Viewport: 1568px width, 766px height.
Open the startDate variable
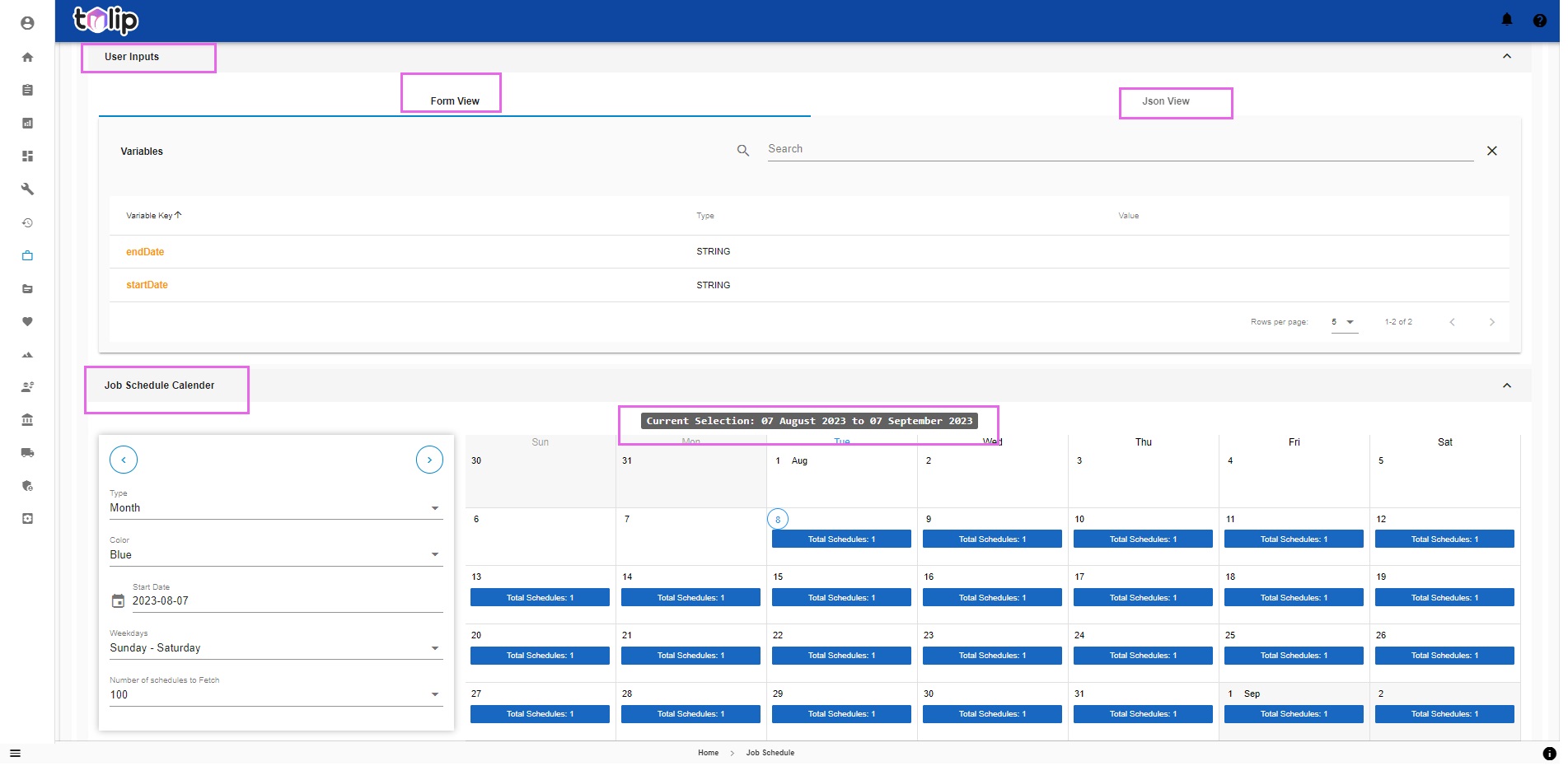pyautogui.click(x=147, y=285)
